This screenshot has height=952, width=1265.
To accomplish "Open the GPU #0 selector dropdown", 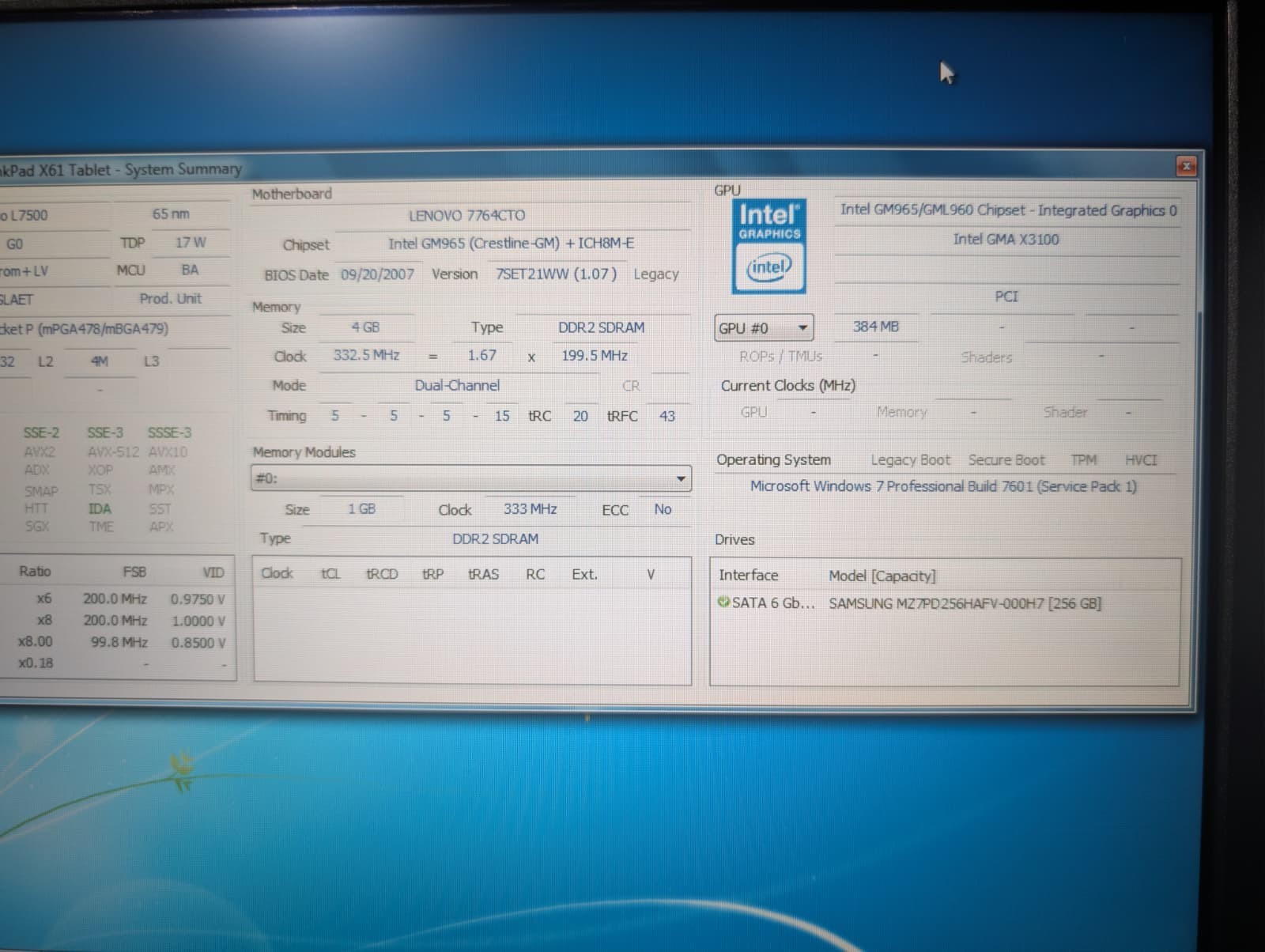I will pos(764,327).
